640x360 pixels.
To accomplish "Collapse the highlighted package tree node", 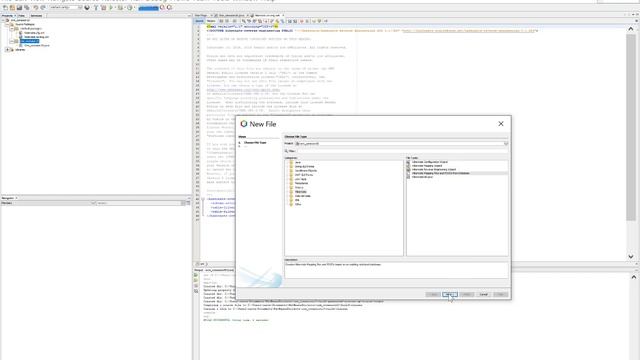I will click(x=12, y=41).
